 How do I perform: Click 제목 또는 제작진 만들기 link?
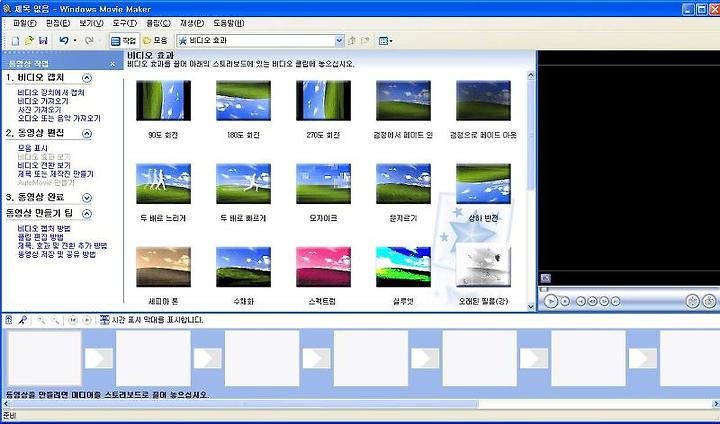(x=56, y=174)
